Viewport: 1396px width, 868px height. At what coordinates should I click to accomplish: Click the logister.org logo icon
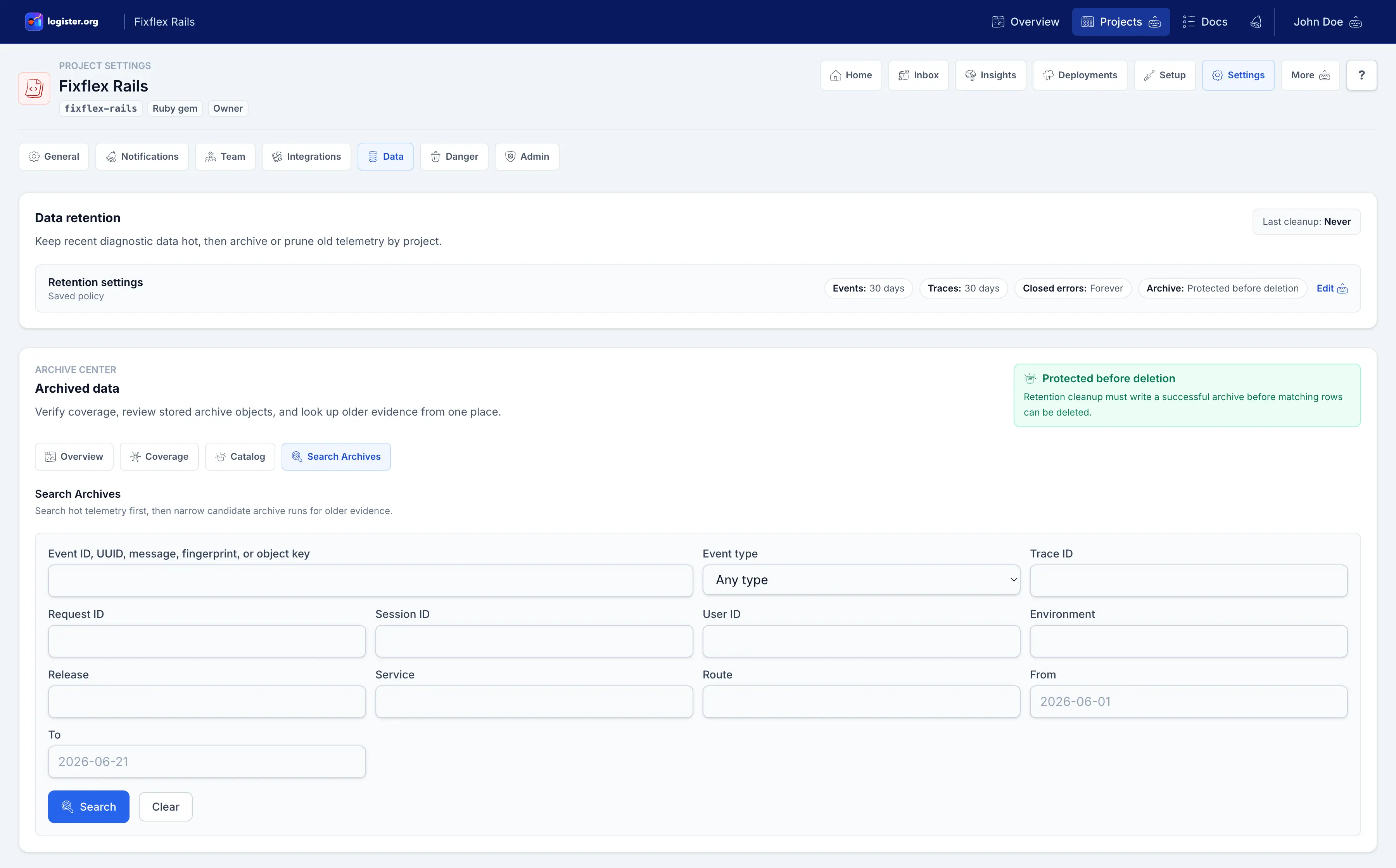(34, 22)
